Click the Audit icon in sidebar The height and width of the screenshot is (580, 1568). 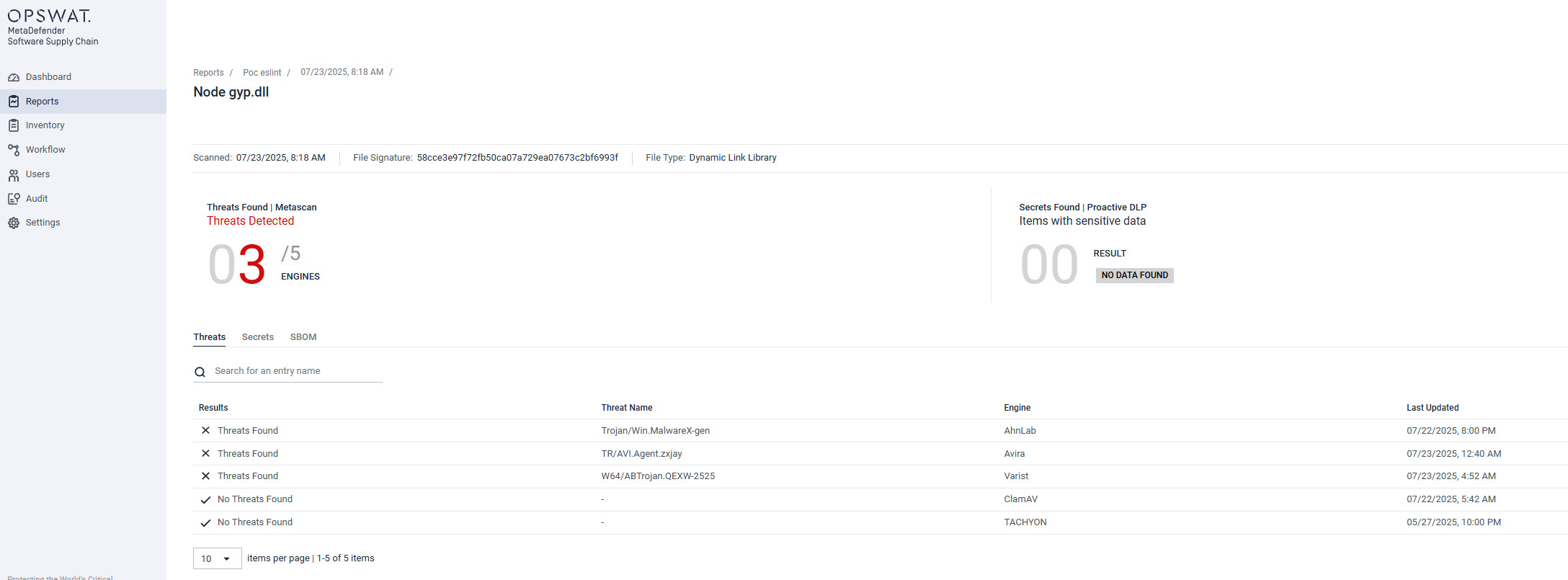(14, 199)
